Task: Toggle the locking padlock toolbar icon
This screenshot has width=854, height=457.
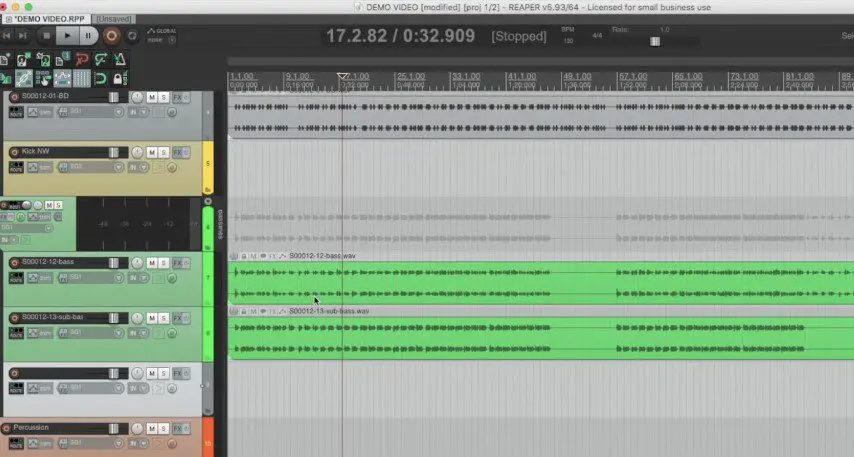Action: [x=118, y=78]
